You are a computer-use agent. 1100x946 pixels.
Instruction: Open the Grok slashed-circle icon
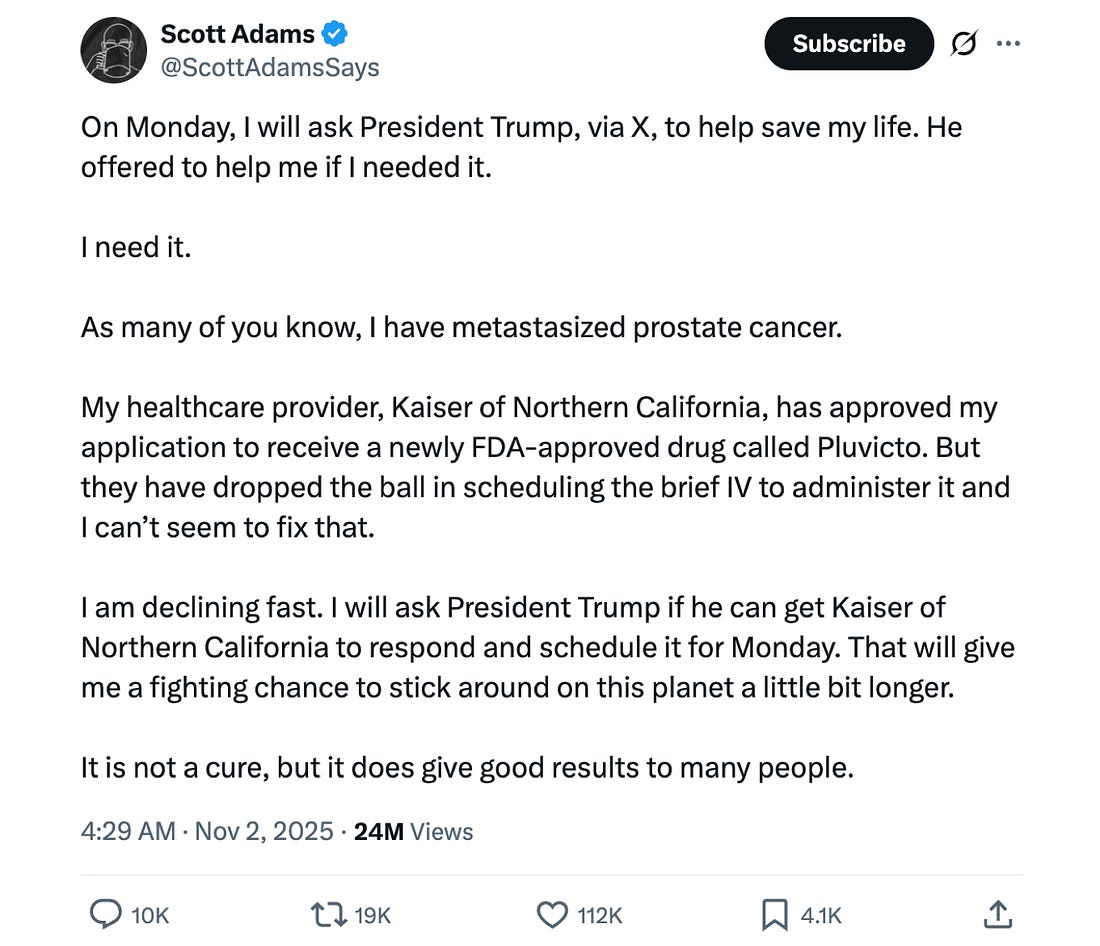pyautogui.click(x=965, y=44)
